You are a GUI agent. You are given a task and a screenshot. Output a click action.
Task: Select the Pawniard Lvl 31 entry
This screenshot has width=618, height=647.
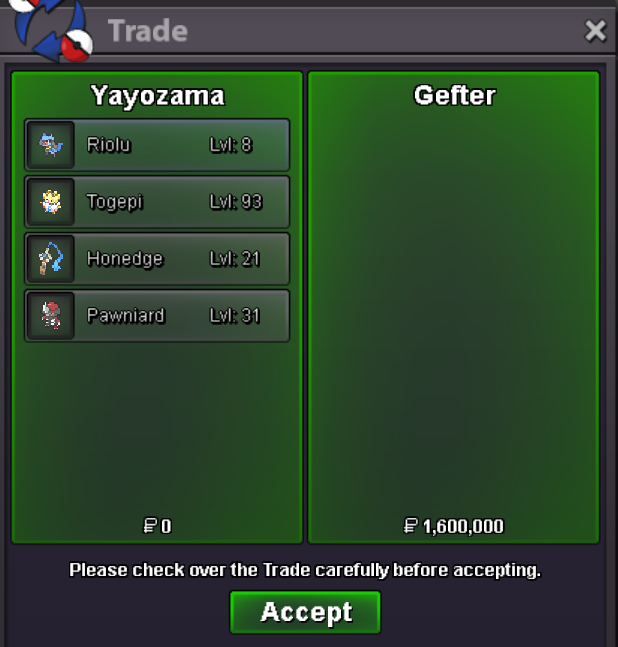[x=157, y=316]
